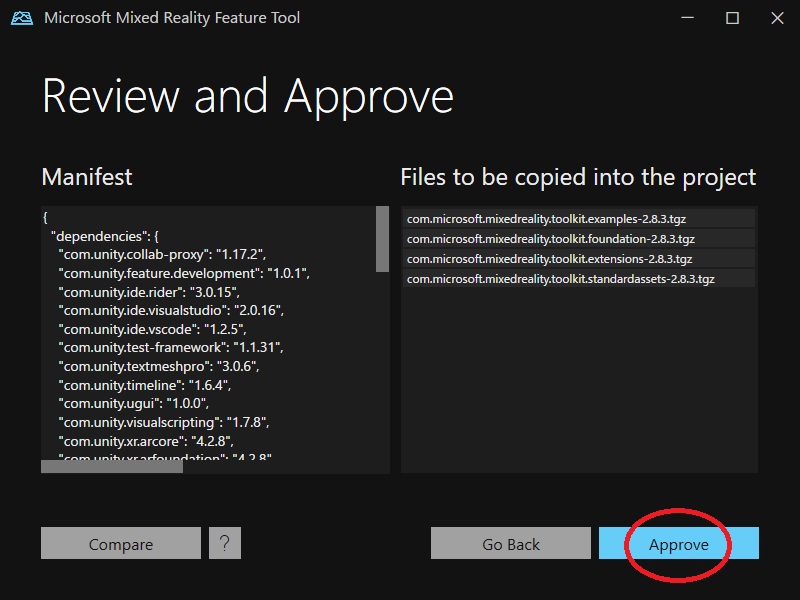Click the Mixed Reality Feature Tool app icon
Viewport: 800px width, 600px height.
[x=22, y=18]
